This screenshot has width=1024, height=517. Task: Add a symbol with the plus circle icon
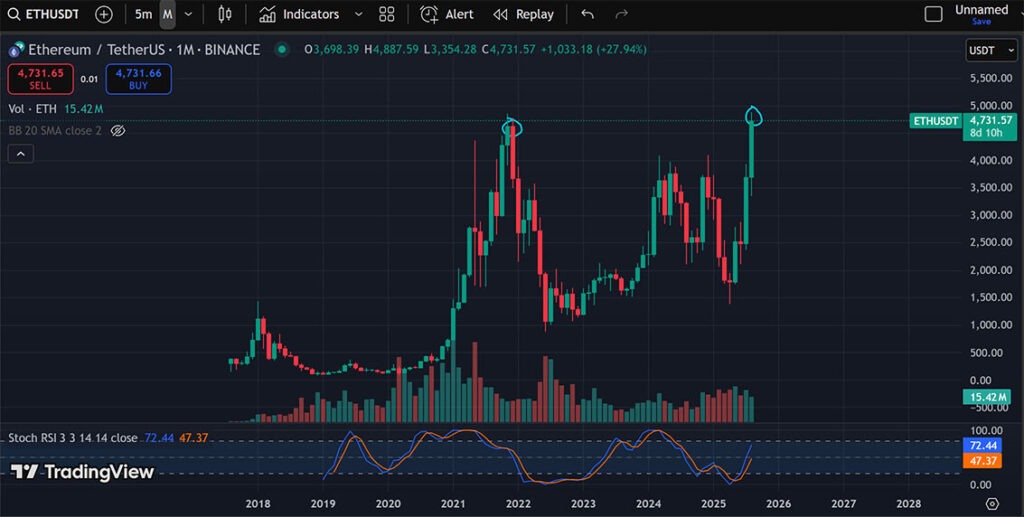coord(104,14)
